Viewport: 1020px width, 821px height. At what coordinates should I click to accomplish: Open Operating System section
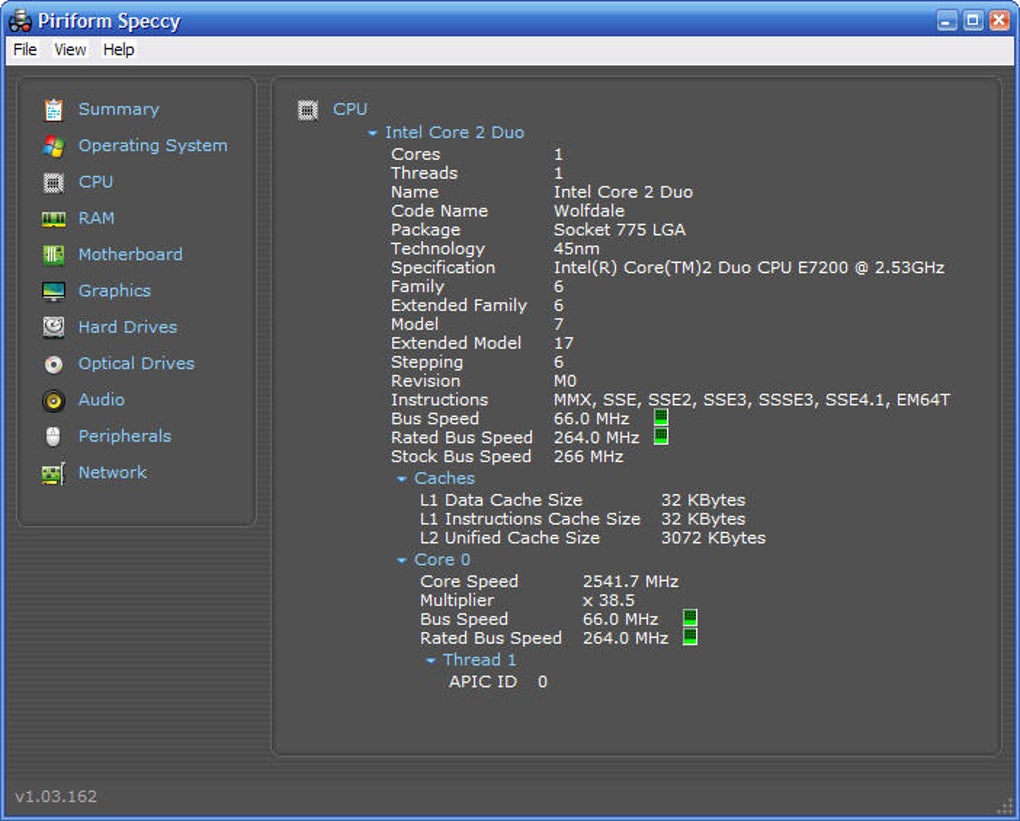tap(153, 146)
